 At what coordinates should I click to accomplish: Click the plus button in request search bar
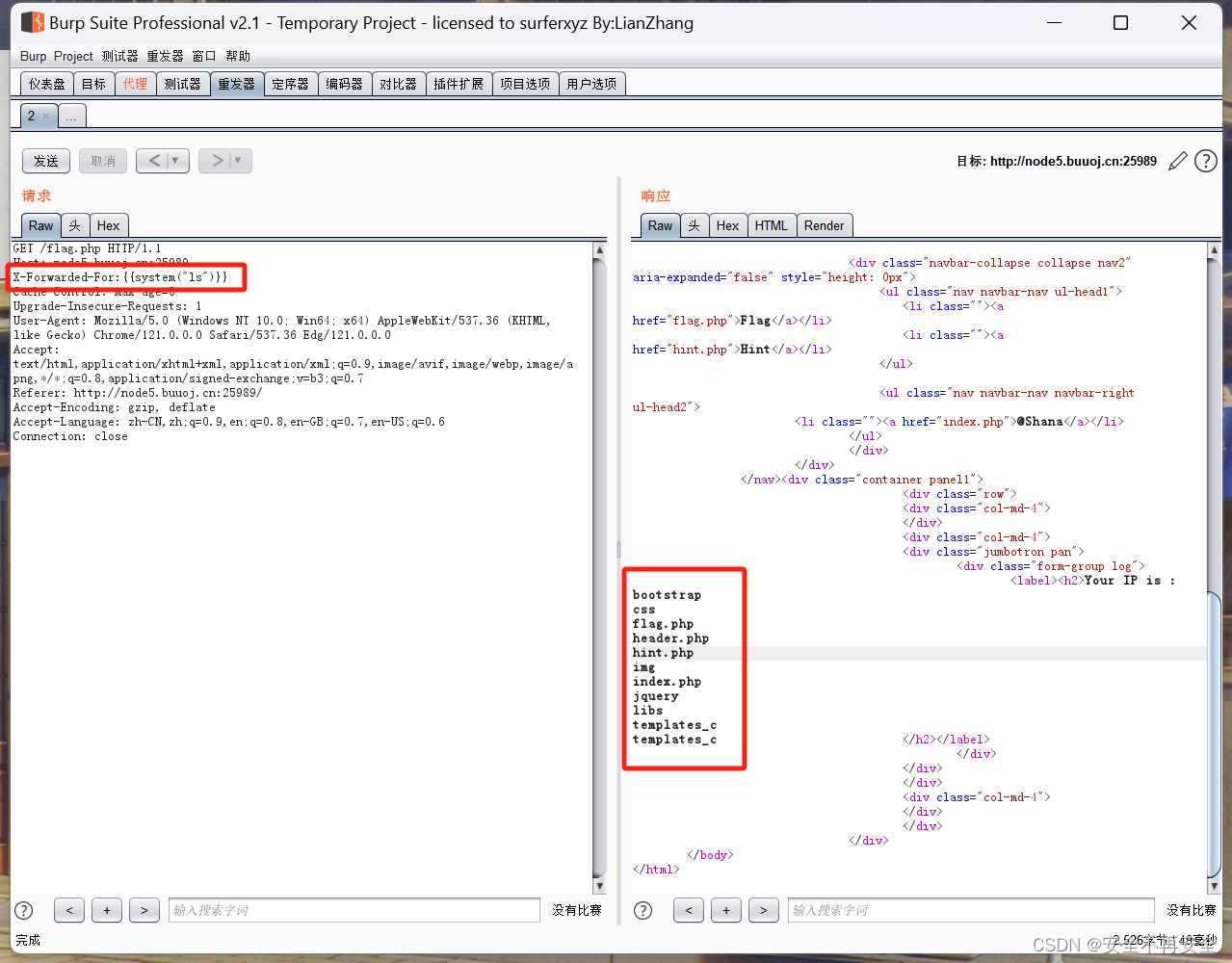(107, 910)
